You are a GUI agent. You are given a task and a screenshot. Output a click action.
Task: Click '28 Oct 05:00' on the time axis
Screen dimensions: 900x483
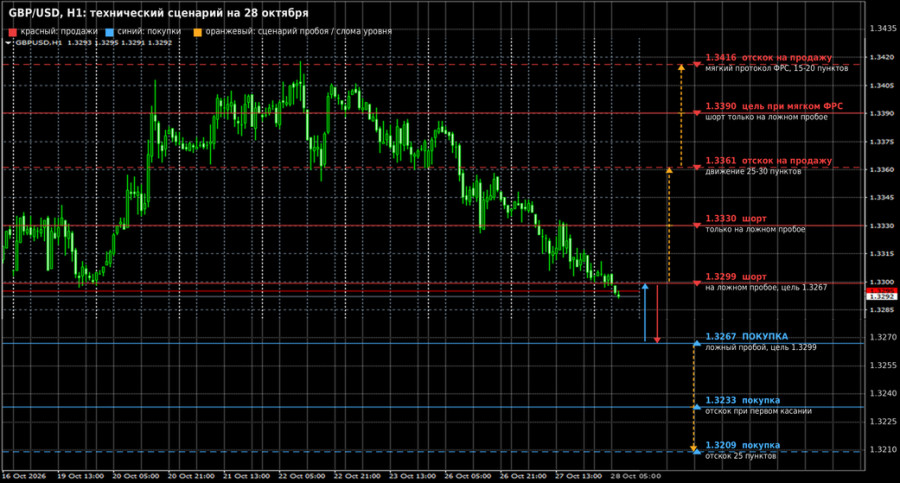635,476
